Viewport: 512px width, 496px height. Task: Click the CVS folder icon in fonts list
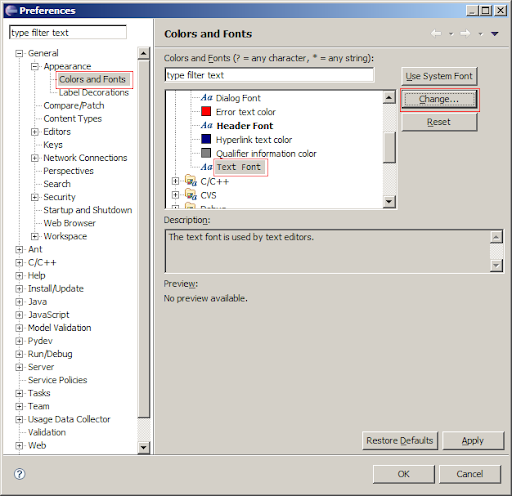click(x=191, y=195)
